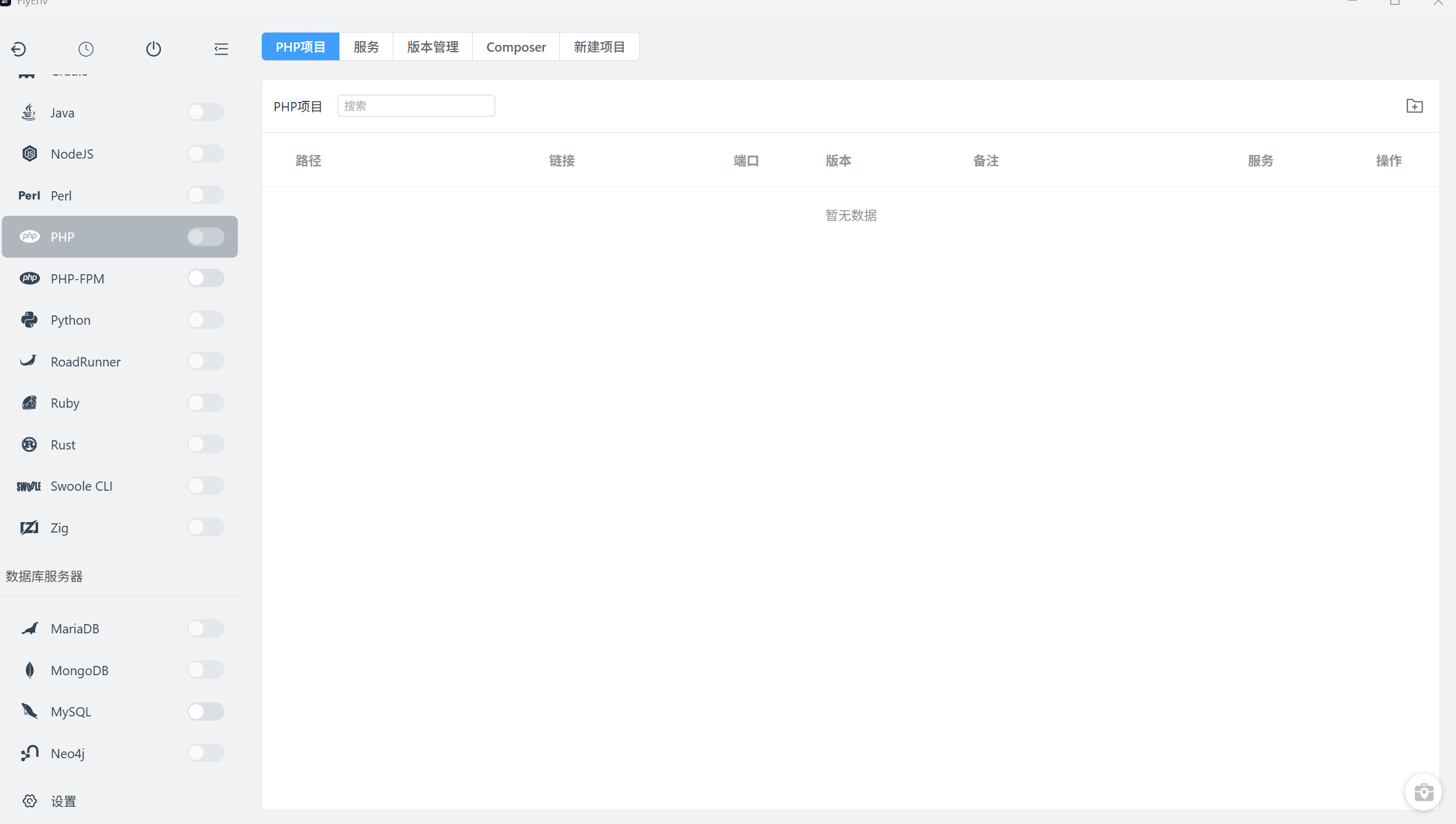Click the 链接 column header

pos(562,160)
